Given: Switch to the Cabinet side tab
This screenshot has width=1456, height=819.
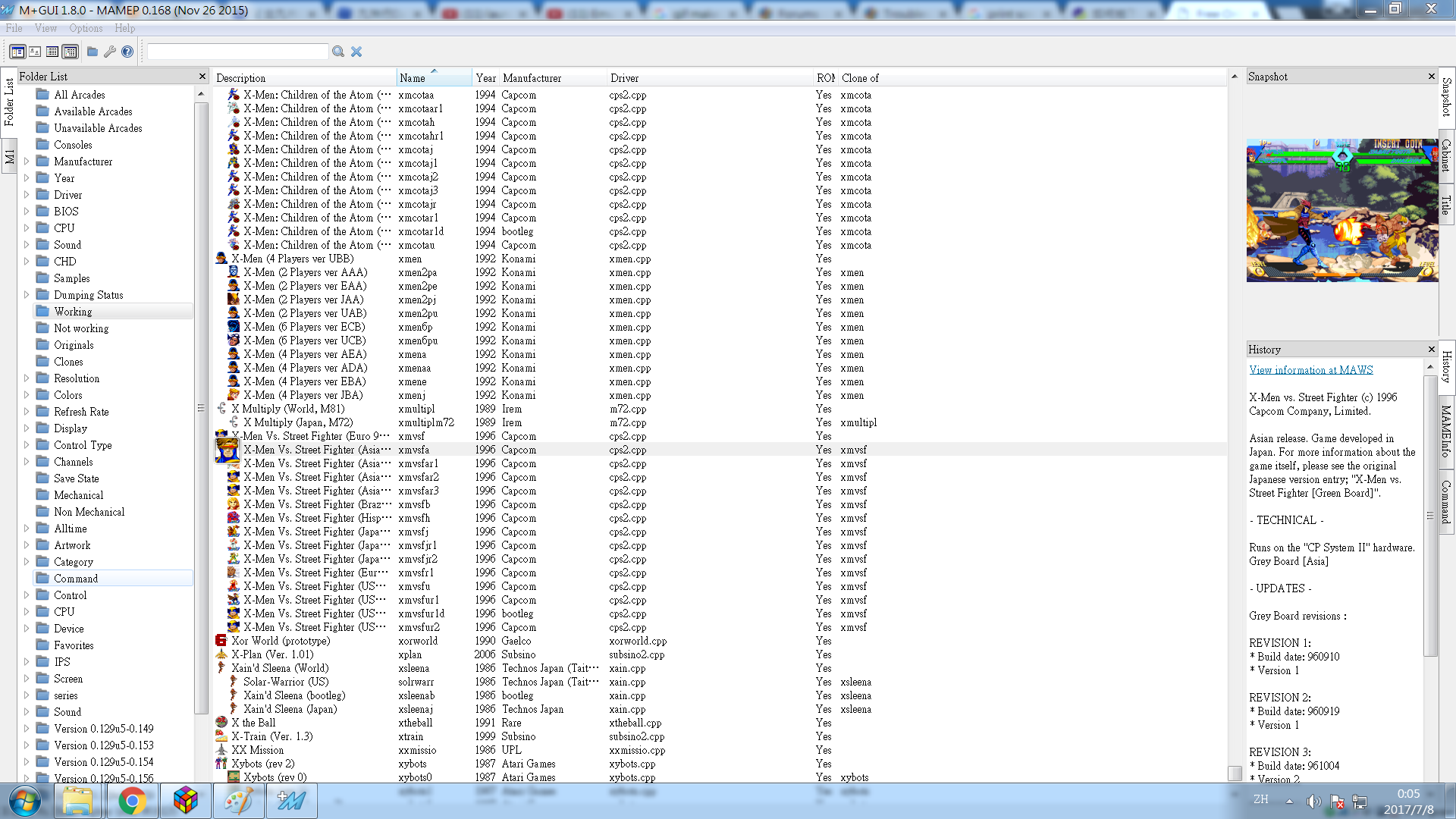Looking at the screenshot, I should [1446, 155].
